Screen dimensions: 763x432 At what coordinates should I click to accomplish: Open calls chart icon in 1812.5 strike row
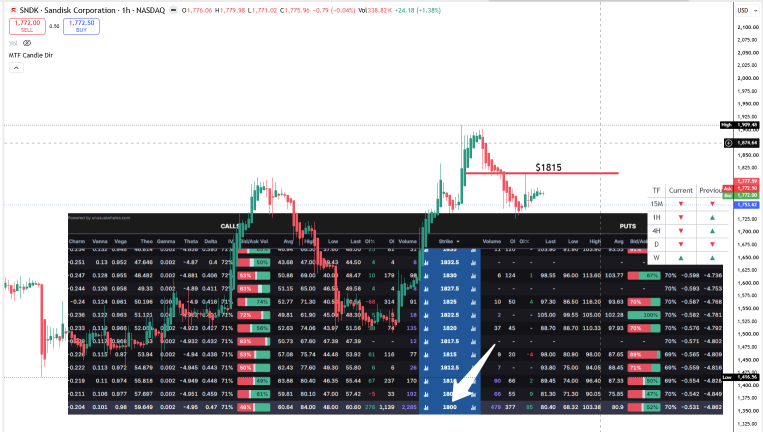426,368
